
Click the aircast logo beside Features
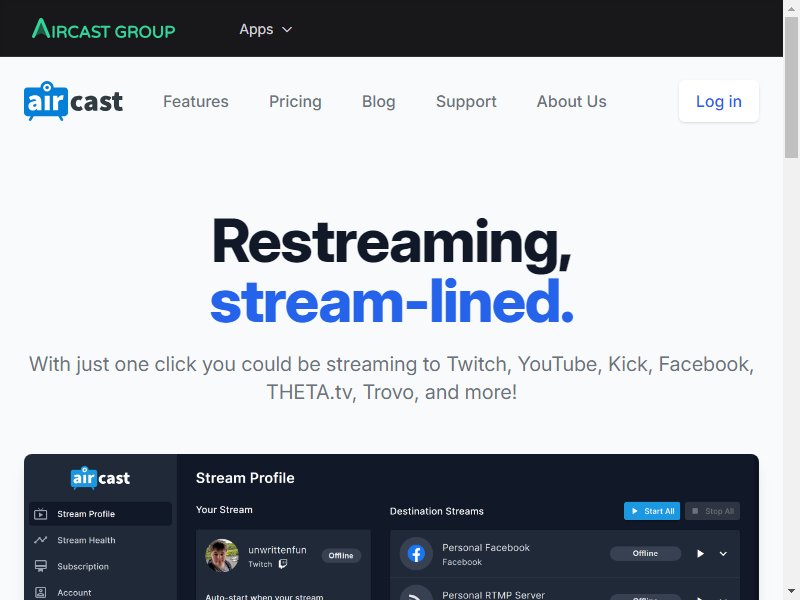click(73, 101)
